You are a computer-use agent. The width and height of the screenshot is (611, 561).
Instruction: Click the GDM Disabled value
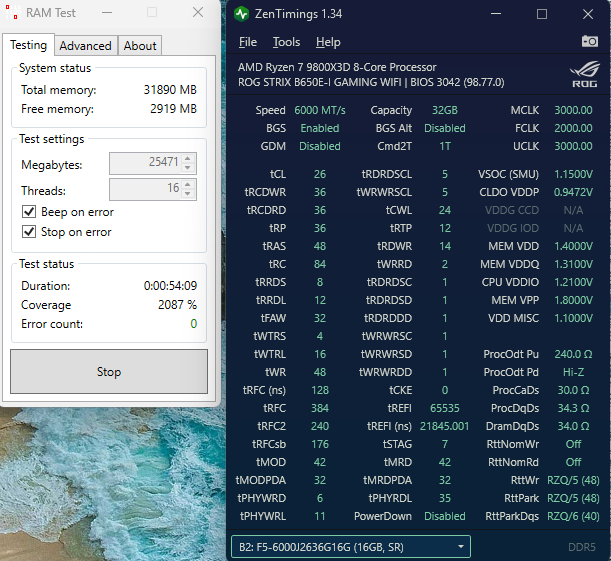tap(320, 146)
